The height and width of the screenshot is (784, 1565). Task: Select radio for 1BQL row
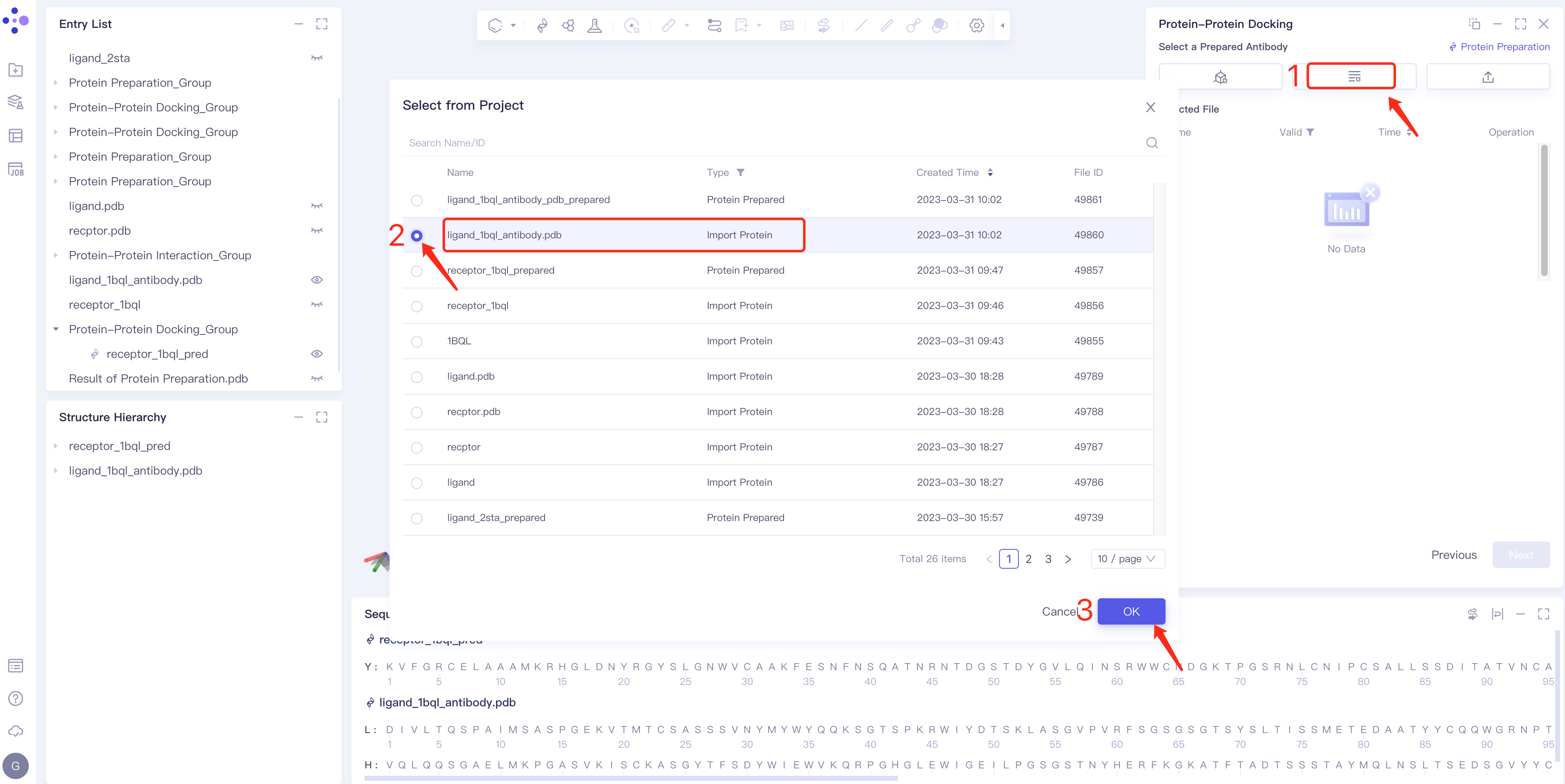416,341
